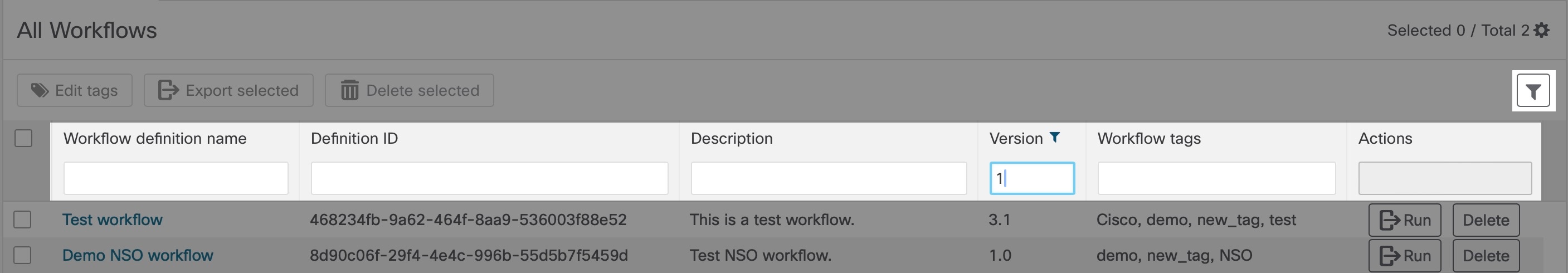1568x273 pixels.
Task: Click the Description filter input
Action: pos(828,178)
